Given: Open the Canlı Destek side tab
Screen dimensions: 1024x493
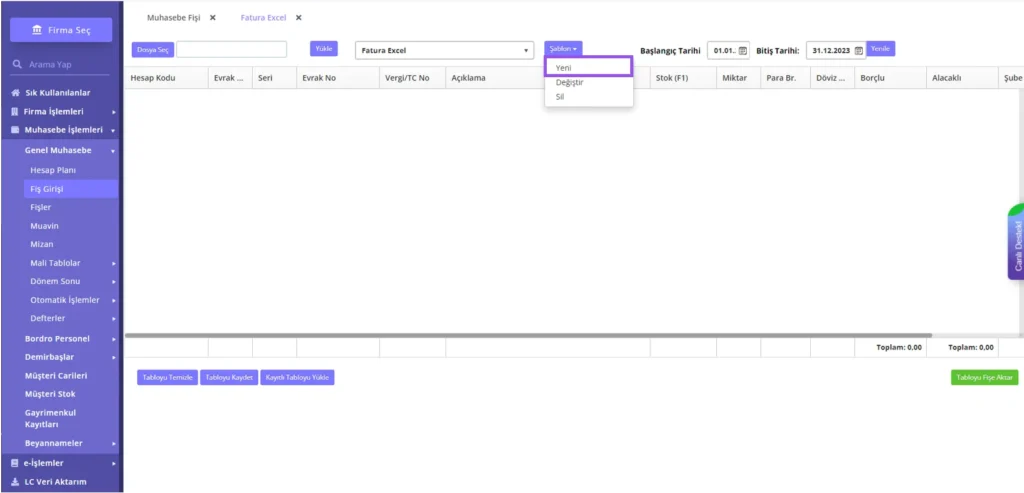Looking at the screenshot, I should coord(1016,243).
